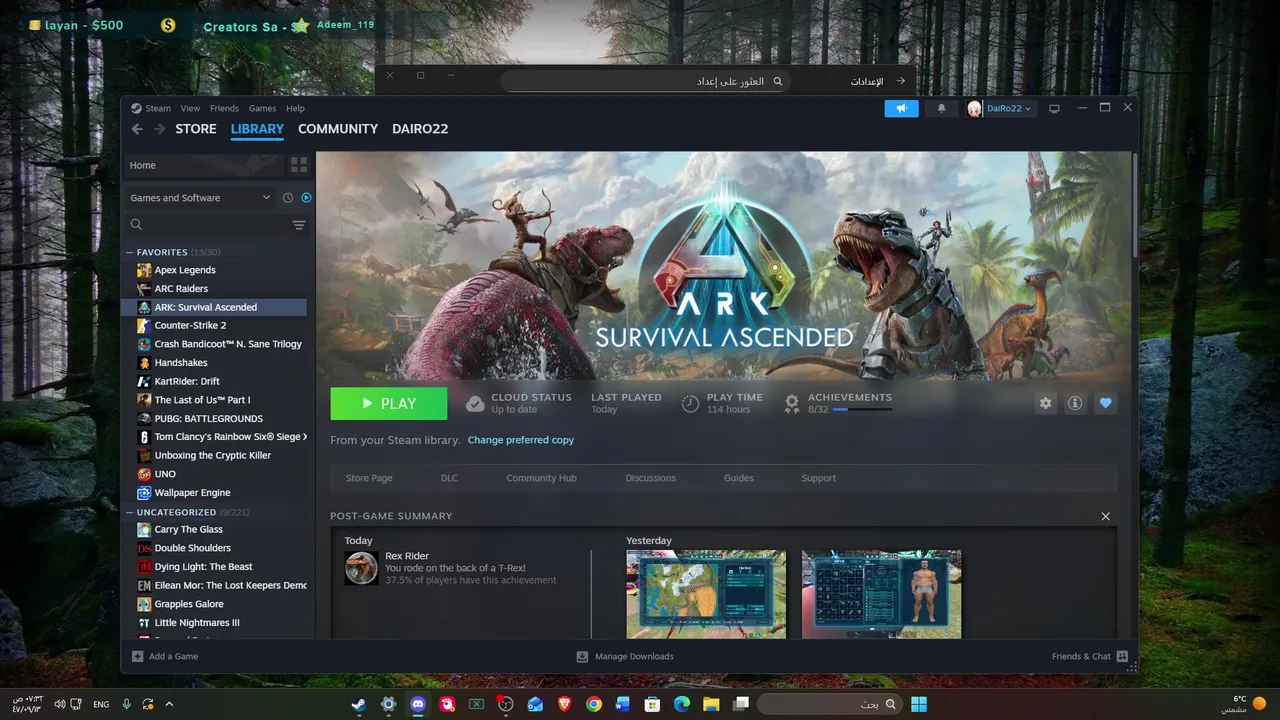
Task: Show hidden system tray icons chevron
Action: pyautogui.click(x=169, y=704)
